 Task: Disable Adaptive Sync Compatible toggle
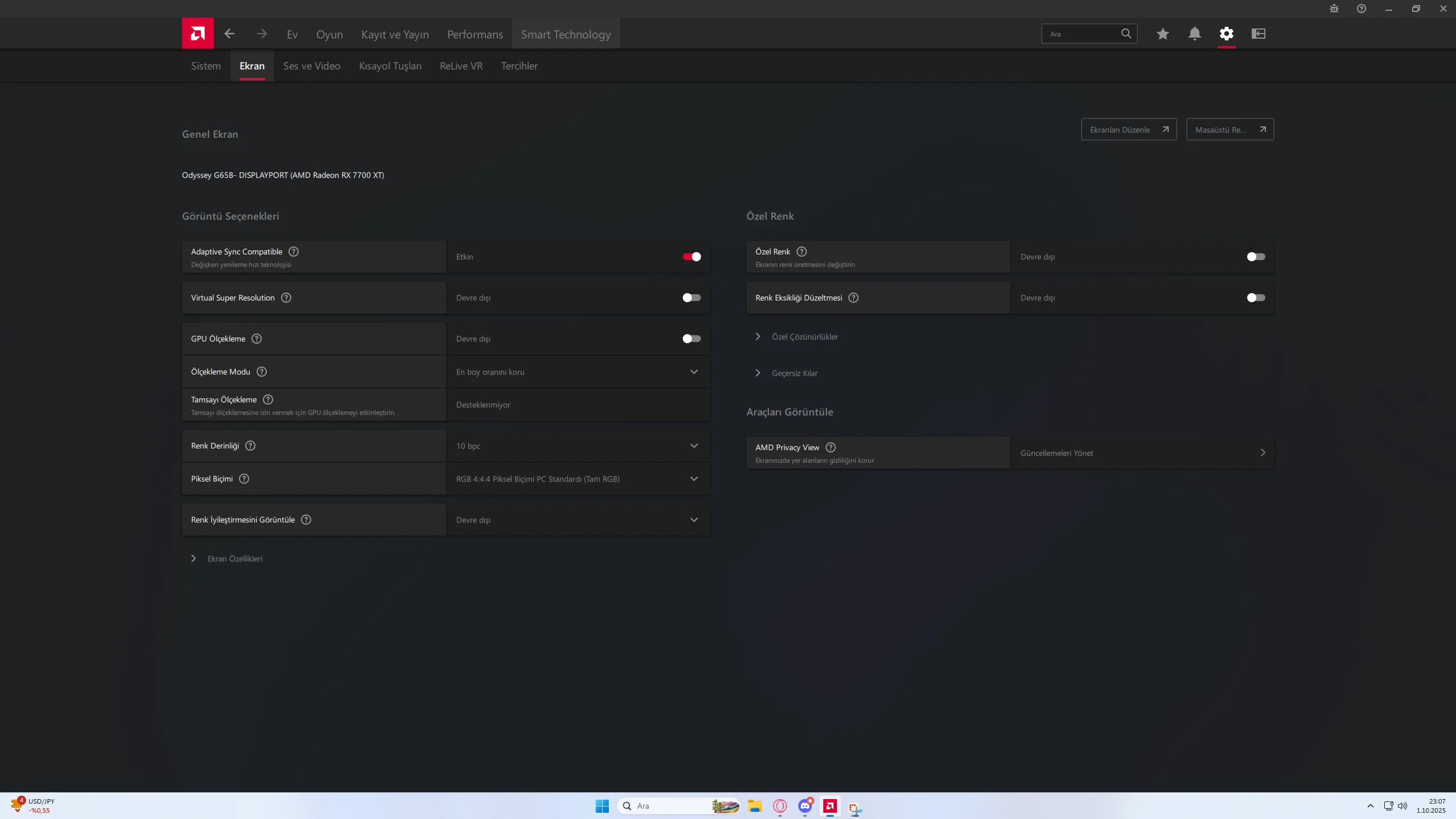point(691,257)
